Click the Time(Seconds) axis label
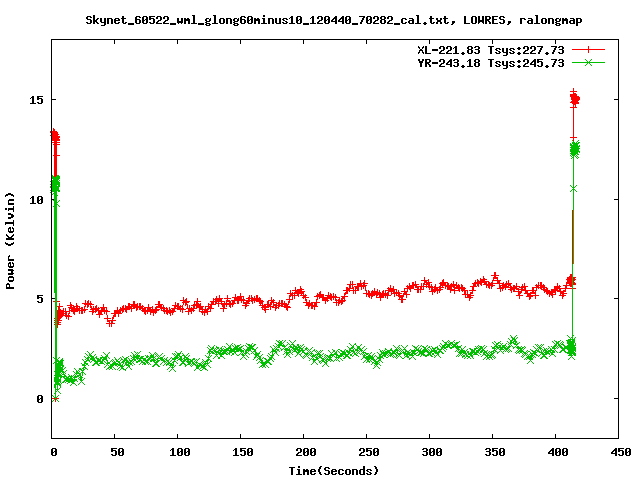Image resolution: width=640 pixels, height=480 pixels. tap(334, 471)
